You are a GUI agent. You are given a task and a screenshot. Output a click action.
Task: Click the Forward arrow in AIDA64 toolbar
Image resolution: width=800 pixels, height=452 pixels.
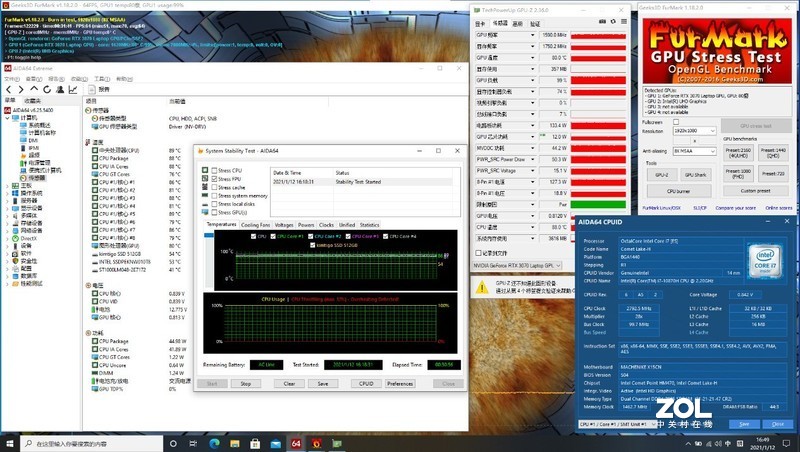(21, 89)
